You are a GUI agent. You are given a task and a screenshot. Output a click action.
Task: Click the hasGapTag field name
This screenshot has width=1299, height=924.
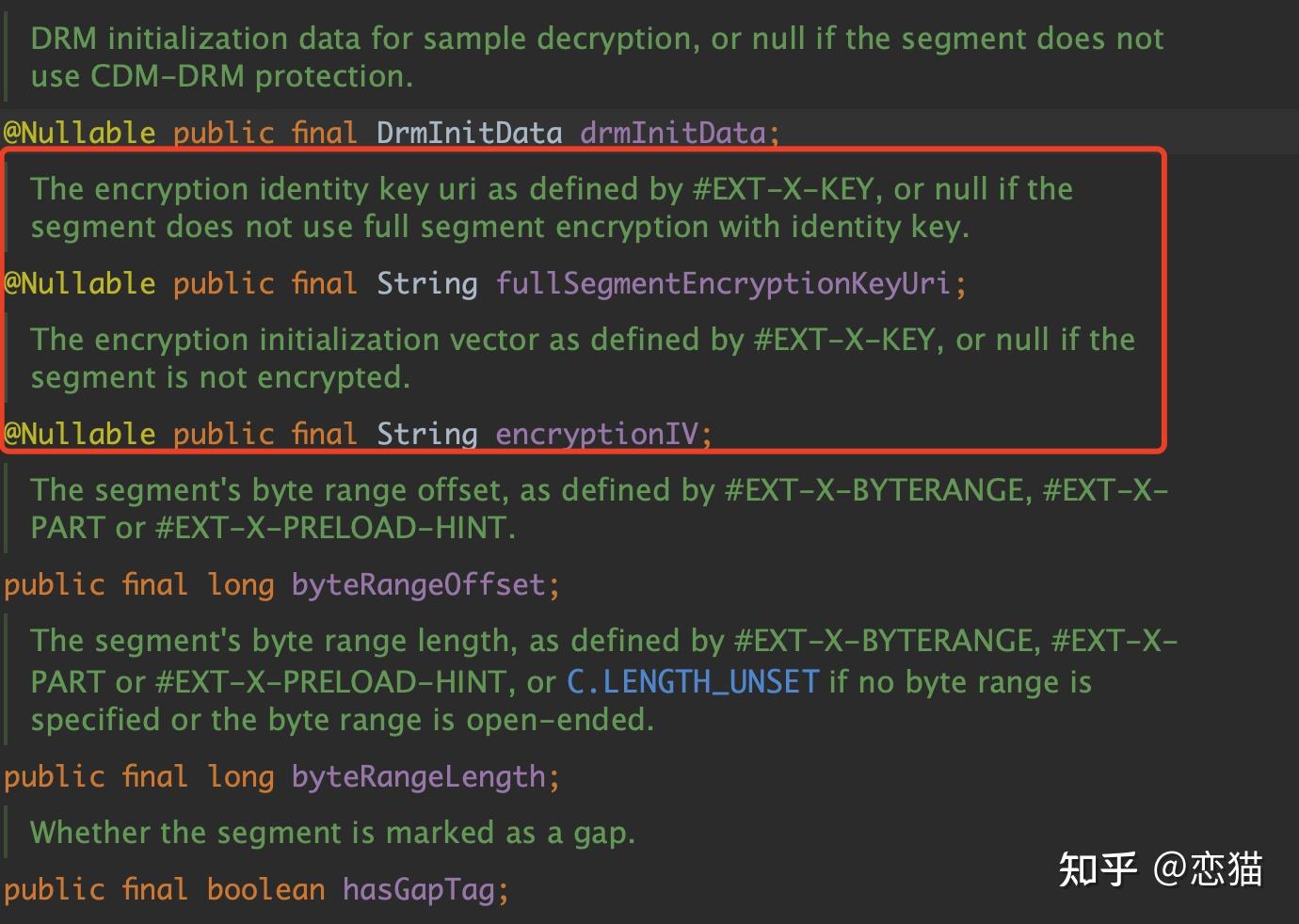(418, 889)
